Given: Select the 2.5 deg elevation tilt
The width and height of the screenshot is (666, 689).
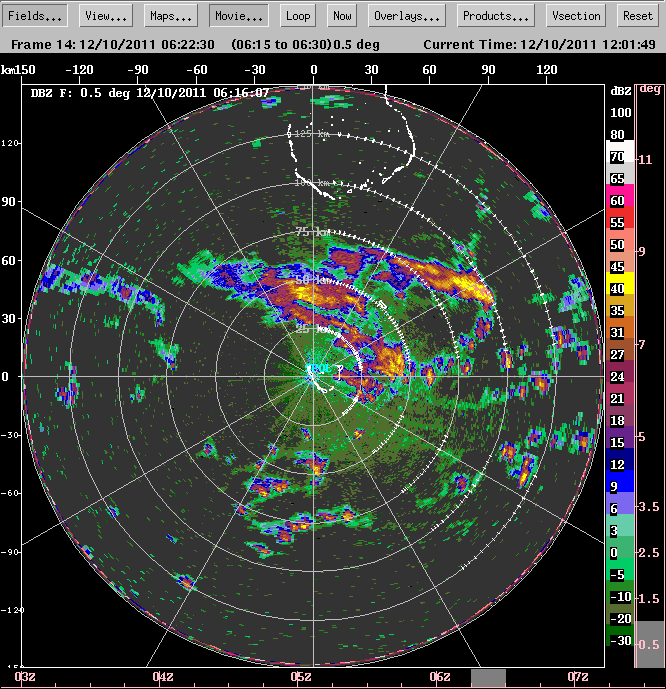Looking at the screenshot, I should (649, 552).
